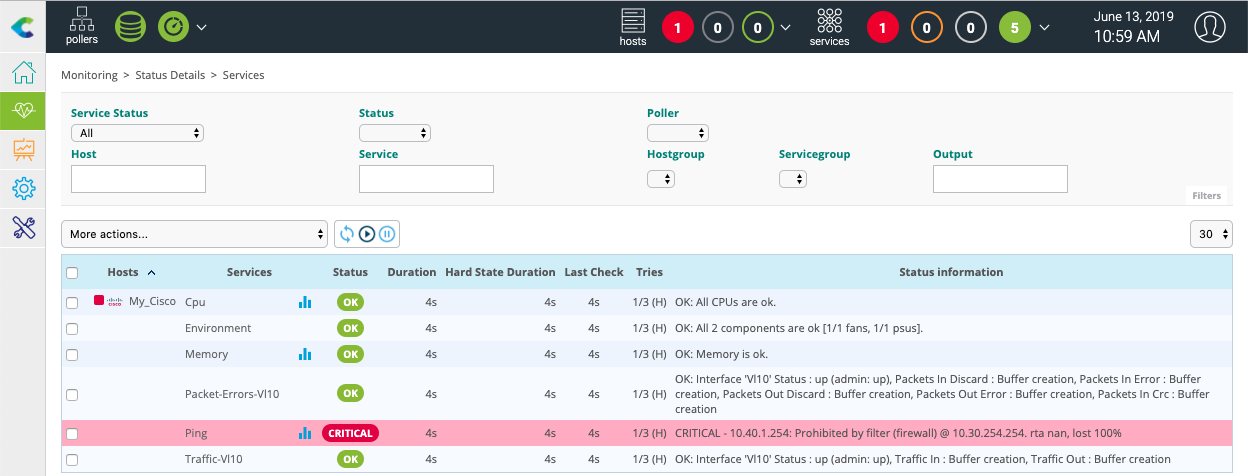Check the Ping service row checkbox
This screenshot has height=476, width=1248.
[72, 434]
